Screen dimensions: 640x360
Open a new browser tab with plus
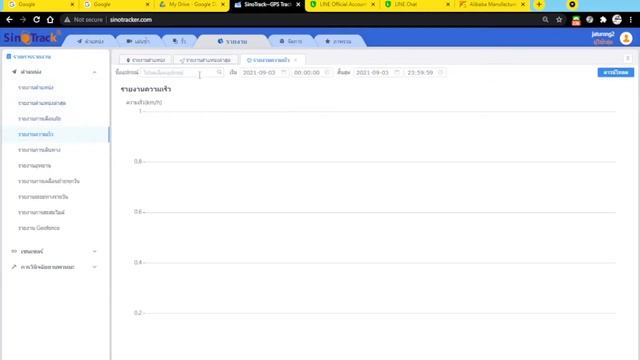tap(539, 4)
